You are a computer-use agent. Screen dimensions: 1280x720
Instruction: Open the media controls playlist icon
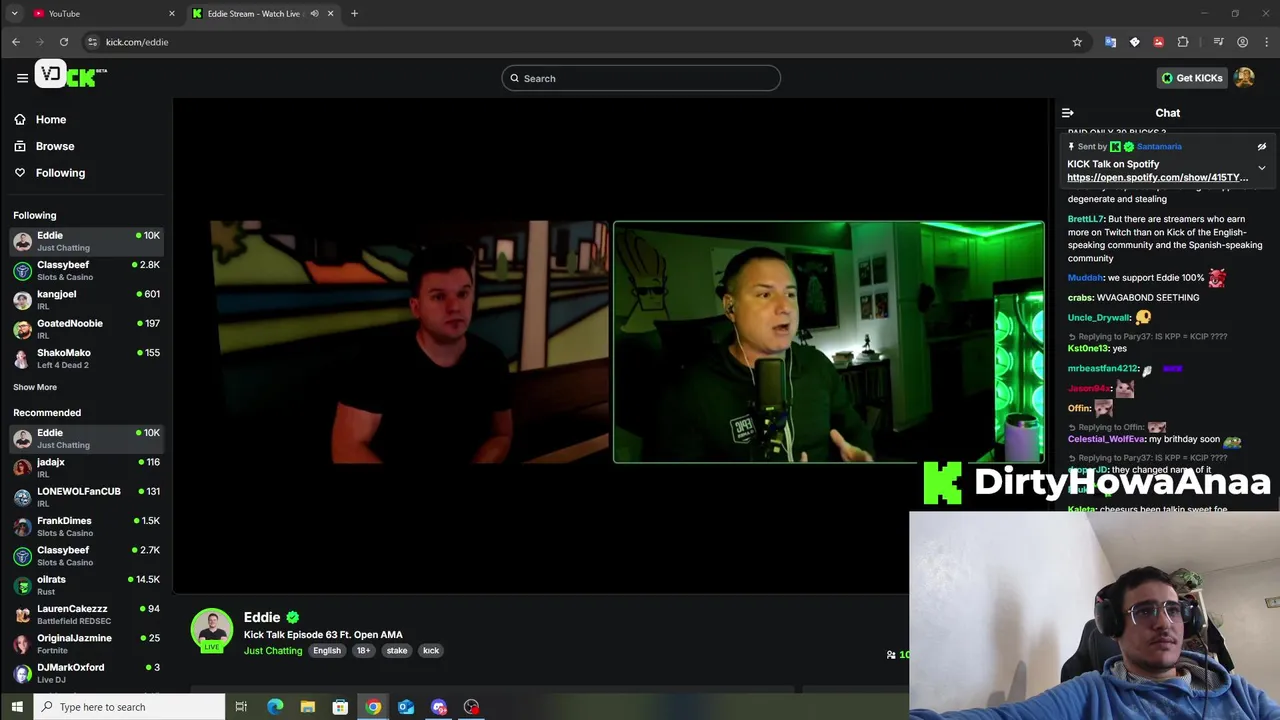pos(1218,42)
